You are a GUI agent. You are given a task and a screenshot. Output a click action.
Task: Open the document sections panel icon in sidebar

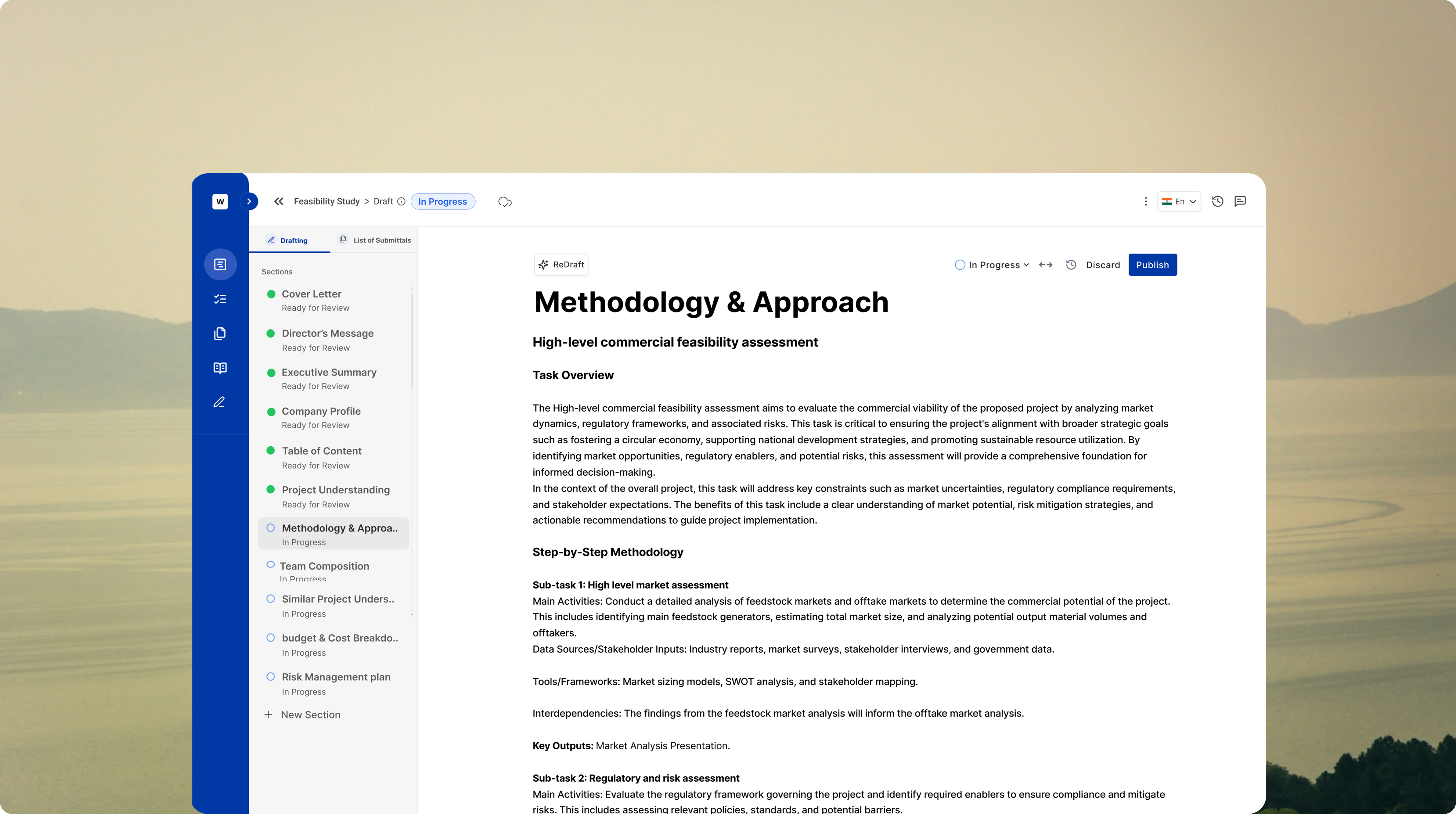[220, 264]
